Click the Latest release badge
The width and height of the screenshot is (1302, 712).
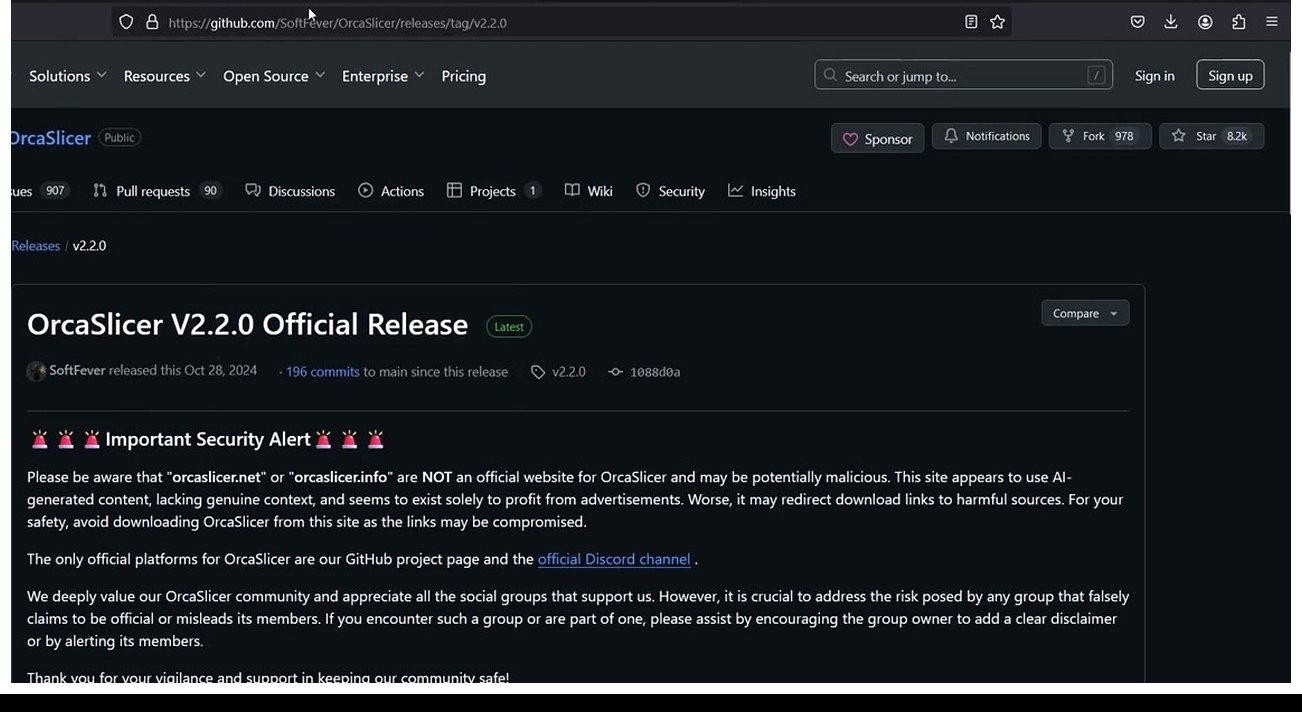(509, 326)
